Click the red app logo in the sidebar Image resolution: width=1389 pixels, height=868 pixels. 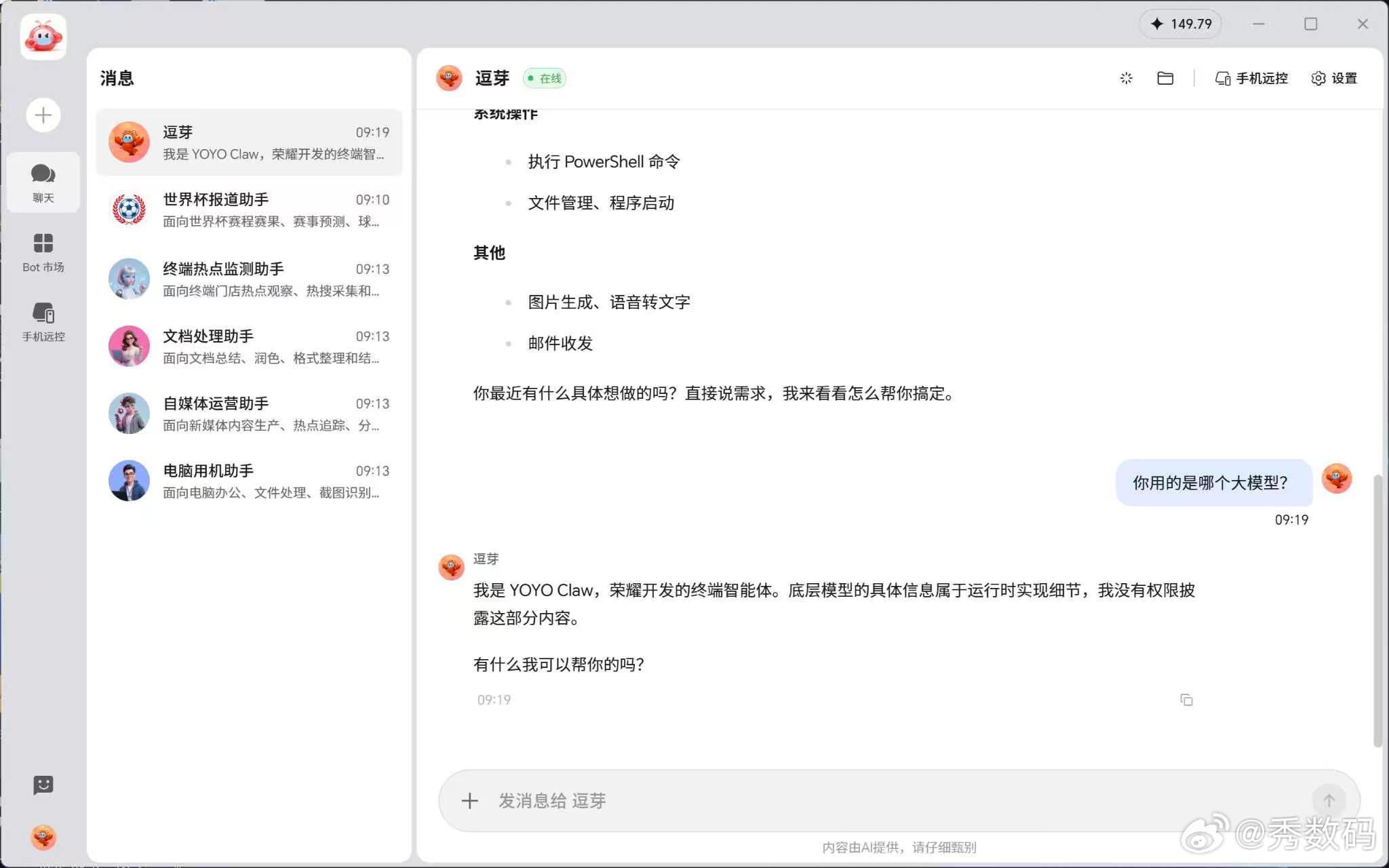pos(43,37)
